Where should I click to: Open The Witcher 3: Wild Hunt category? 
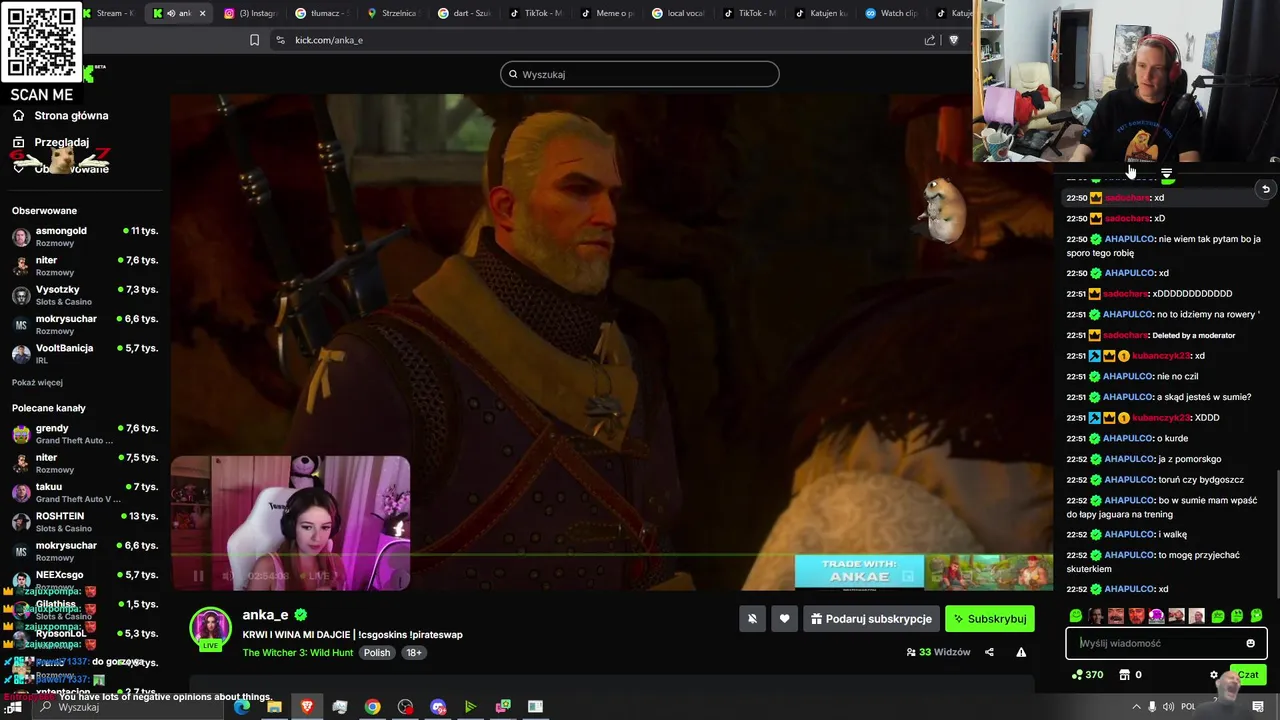click(x=298, y=652)
